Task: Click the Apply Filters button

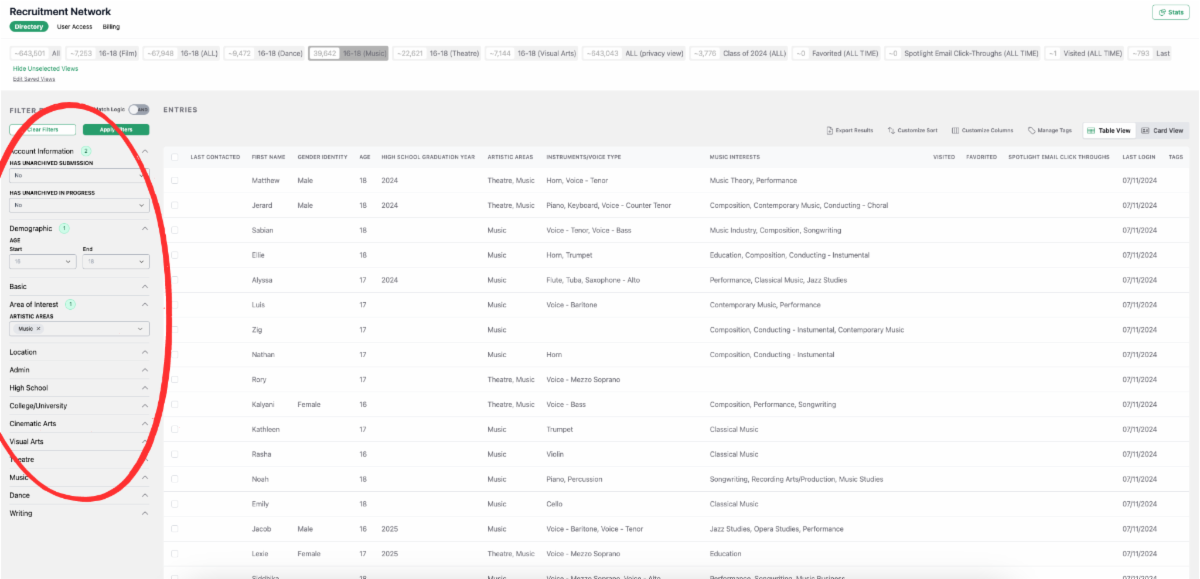Action: tap(115, 130)
